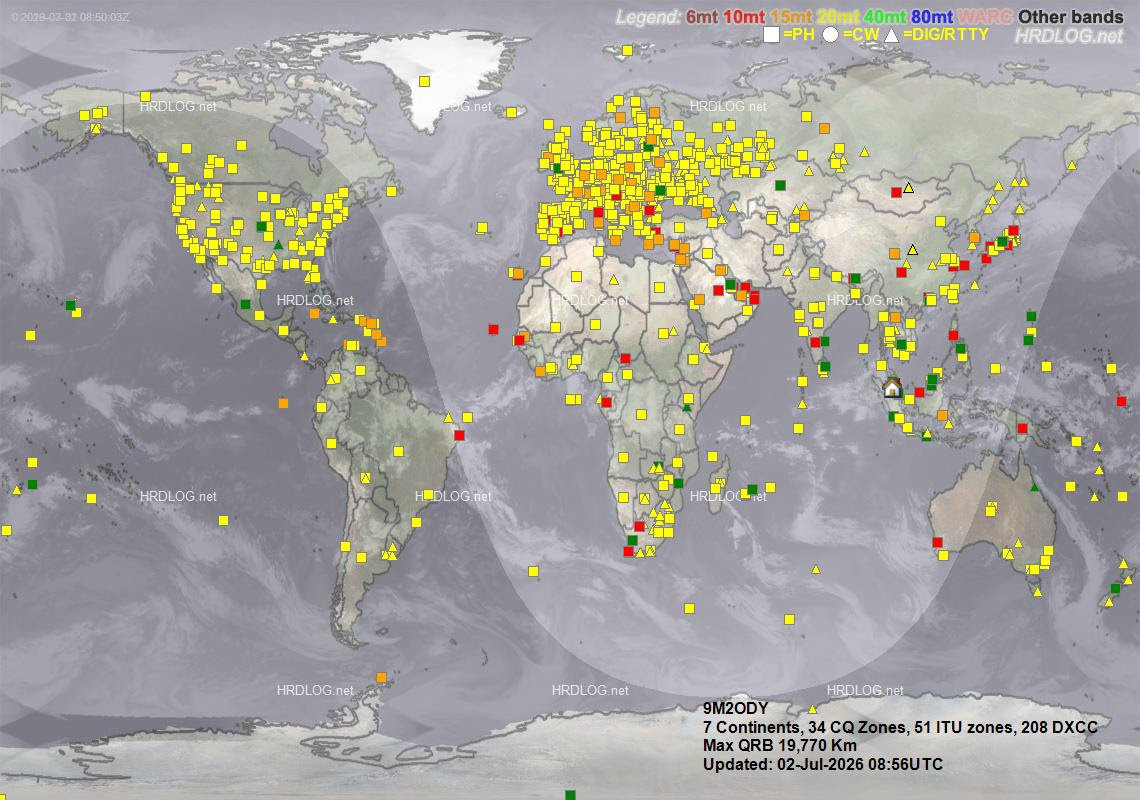Select the yellow triangle marker on Antarctica

coord(813,709)
